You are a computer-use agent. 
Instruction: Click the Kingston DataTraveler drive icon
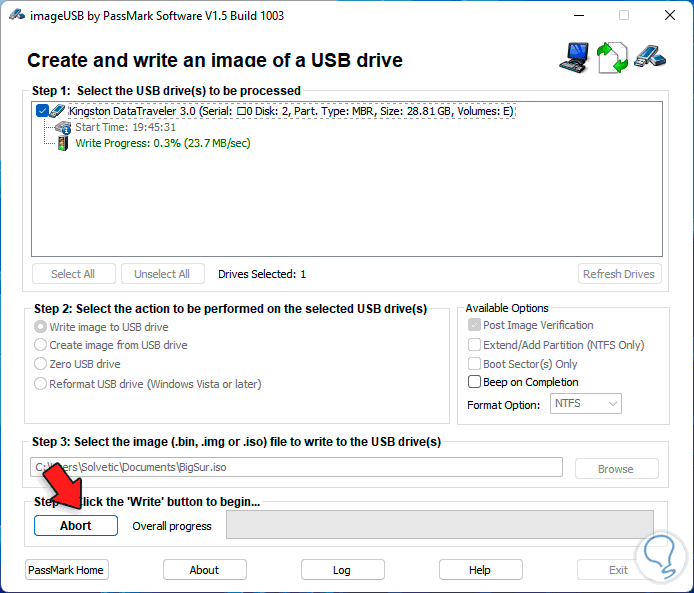pos(58,111)
